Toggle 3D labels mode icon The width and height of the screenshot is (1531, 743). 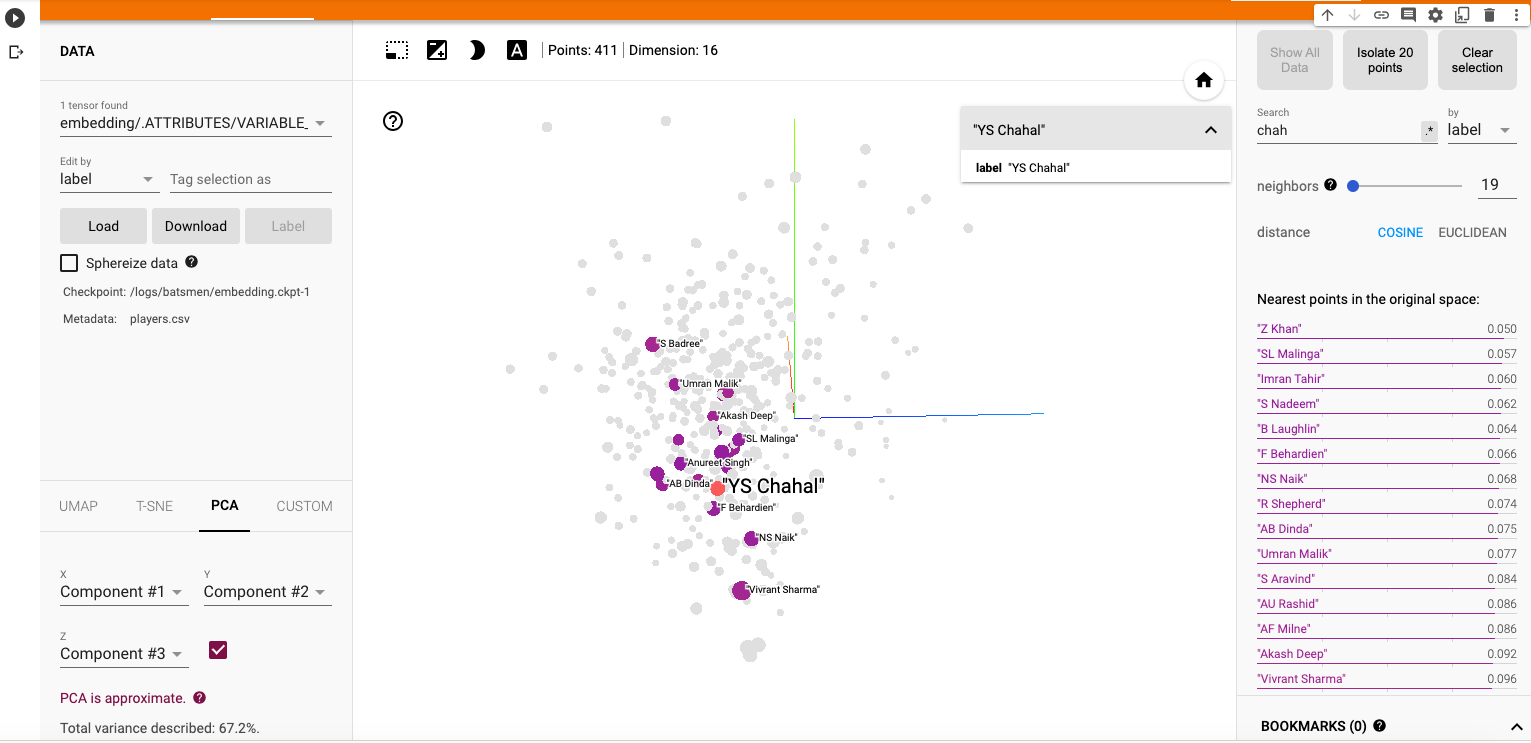point(516,50)
